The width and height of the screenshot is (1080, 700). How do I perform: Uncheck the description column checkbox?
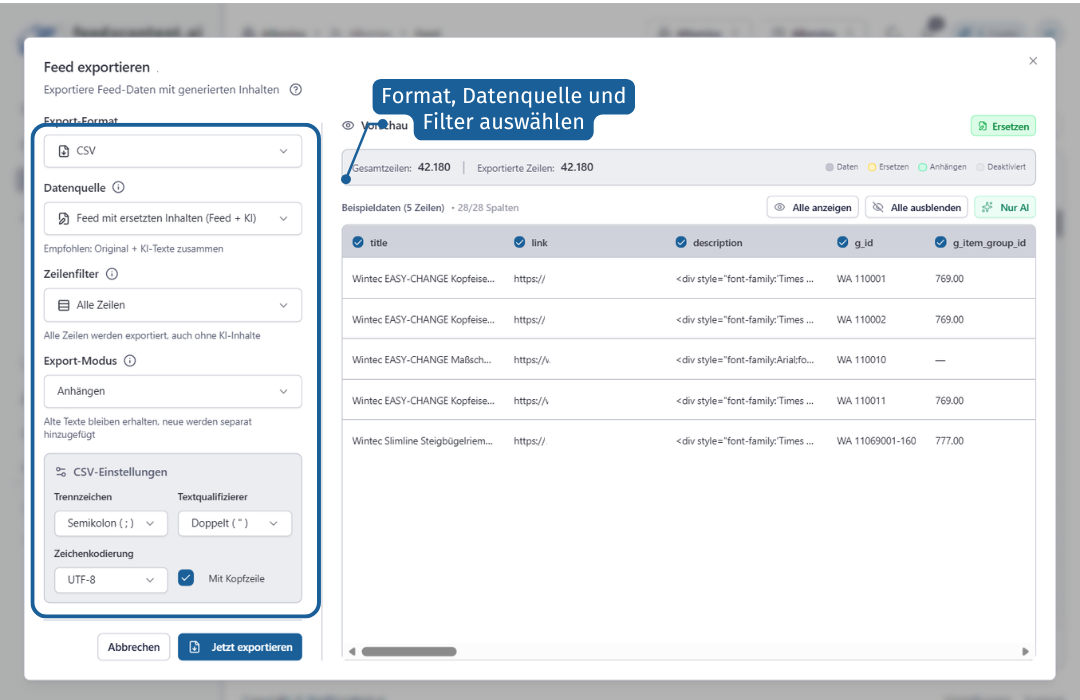(681, 242)
